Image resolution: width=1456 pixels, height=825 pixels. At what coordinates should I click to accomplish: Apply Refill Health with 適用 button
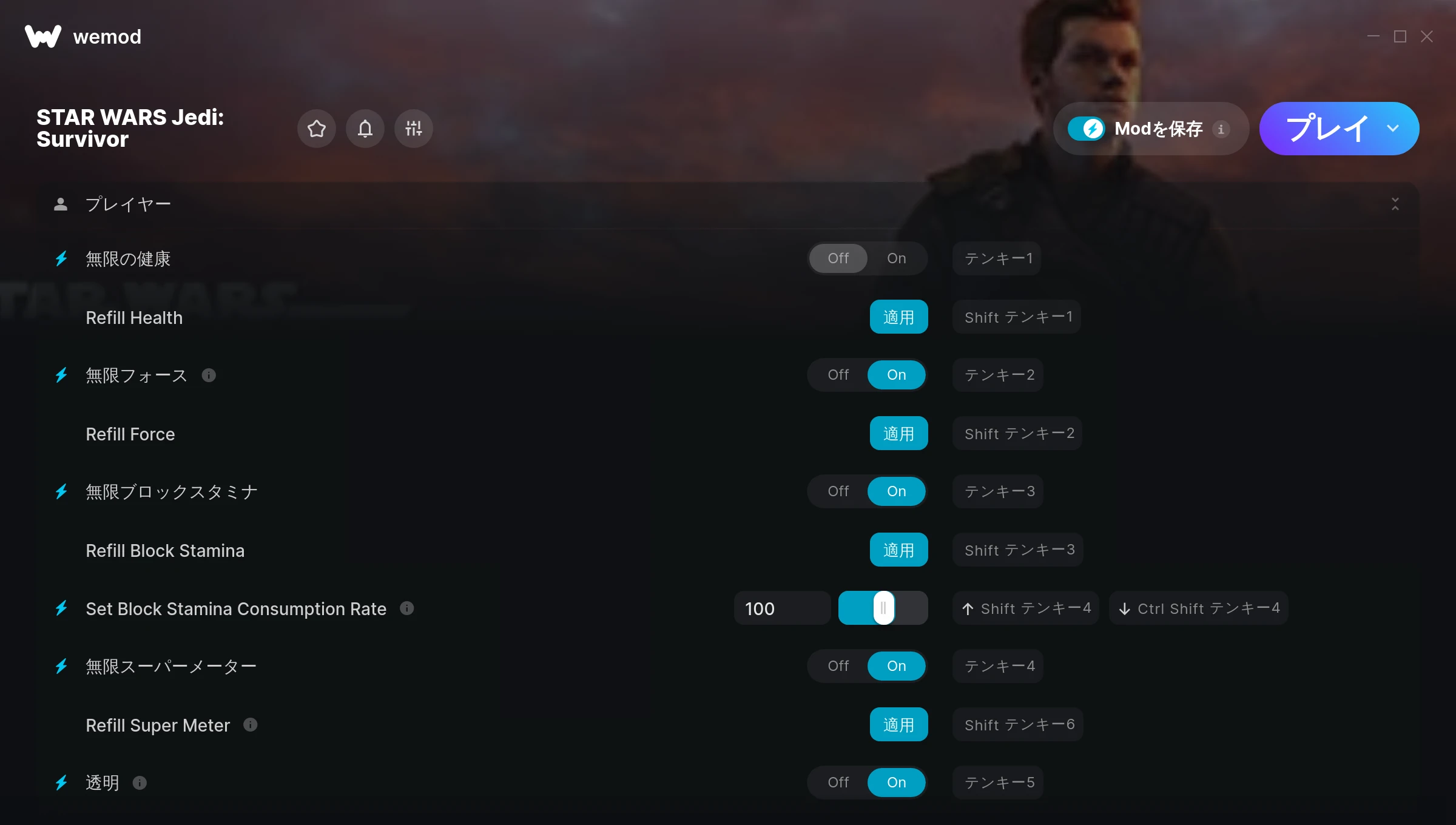point(899,317)
